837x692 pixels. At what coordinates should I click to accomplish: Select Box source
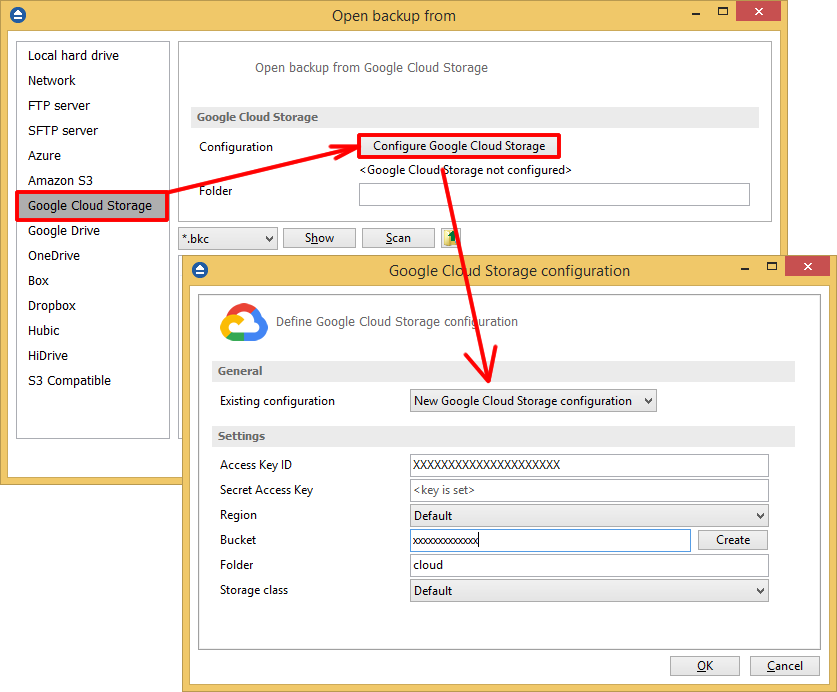(38, 281)
